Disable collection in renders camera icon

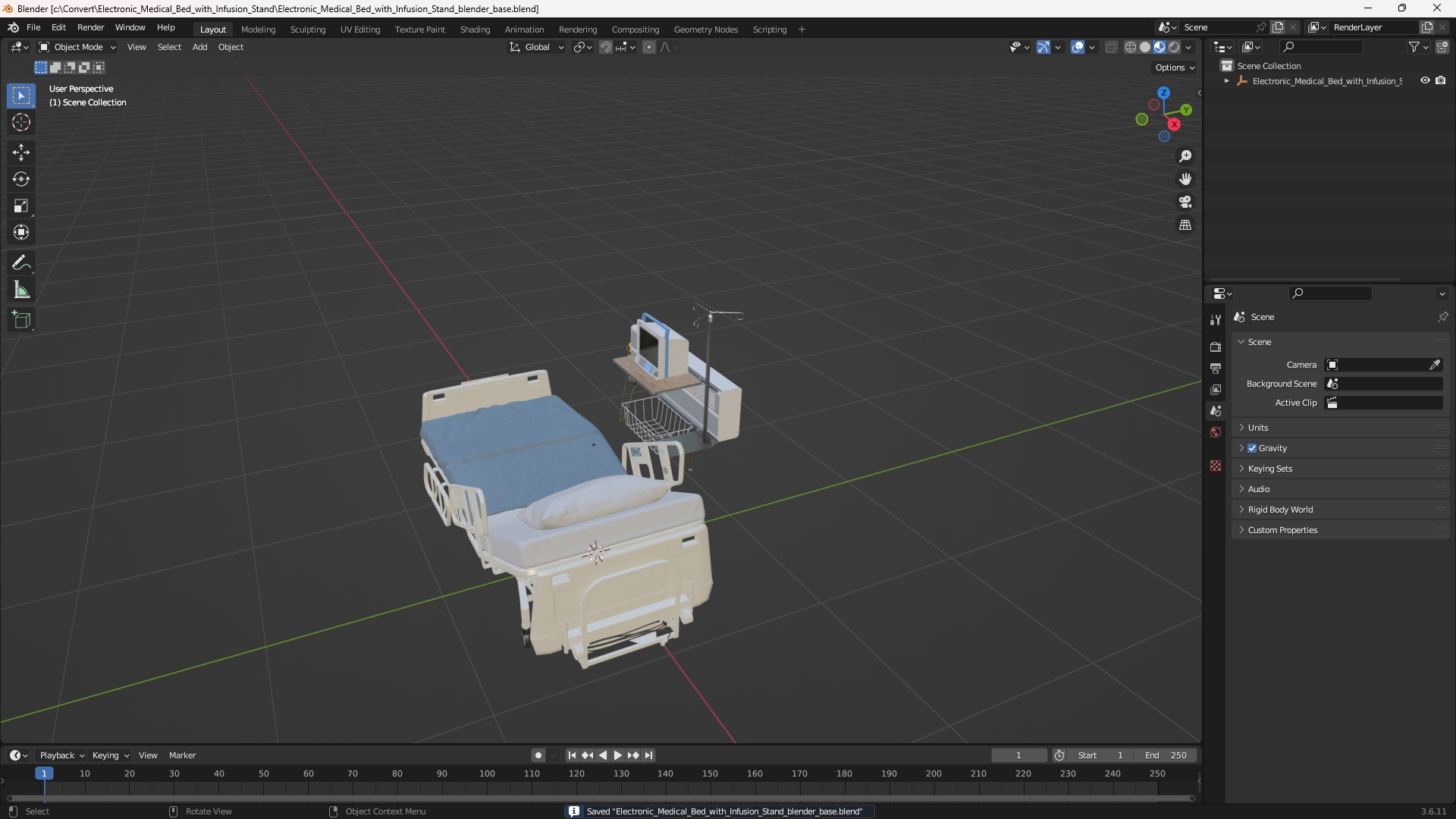tap(1441, 80)
